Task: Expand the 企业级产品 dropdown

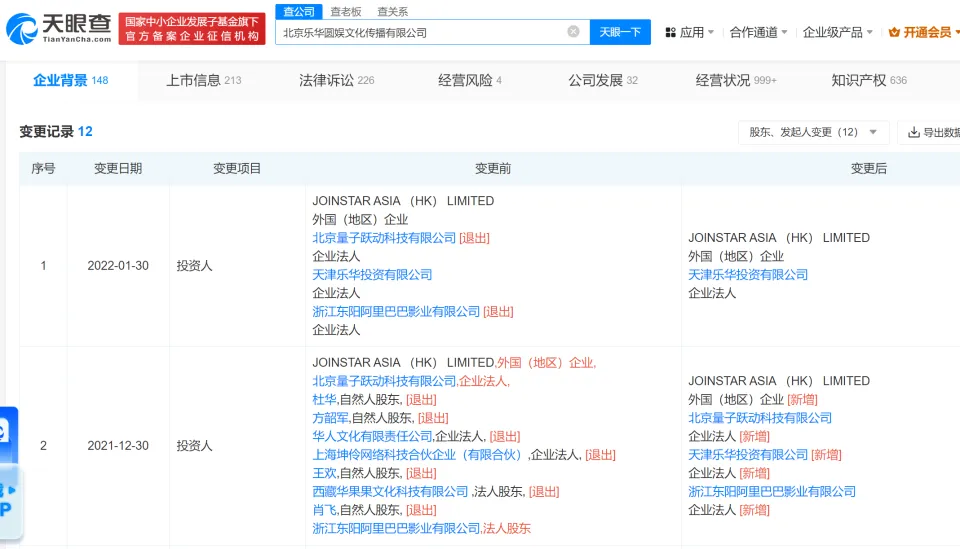Action: tap(837, 32)
